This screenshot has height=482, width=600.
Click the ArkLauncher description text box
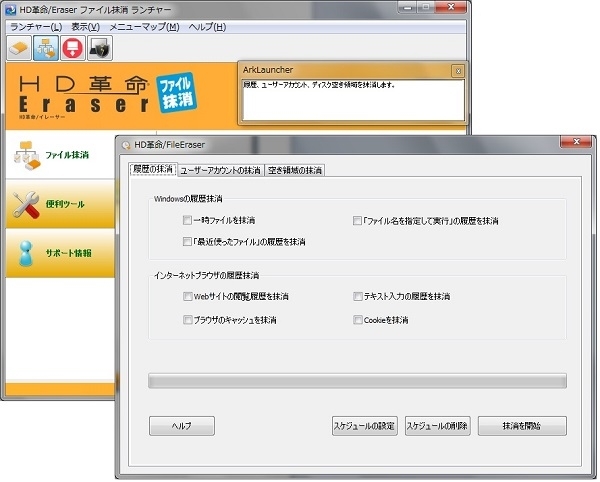tap(353, 100)
